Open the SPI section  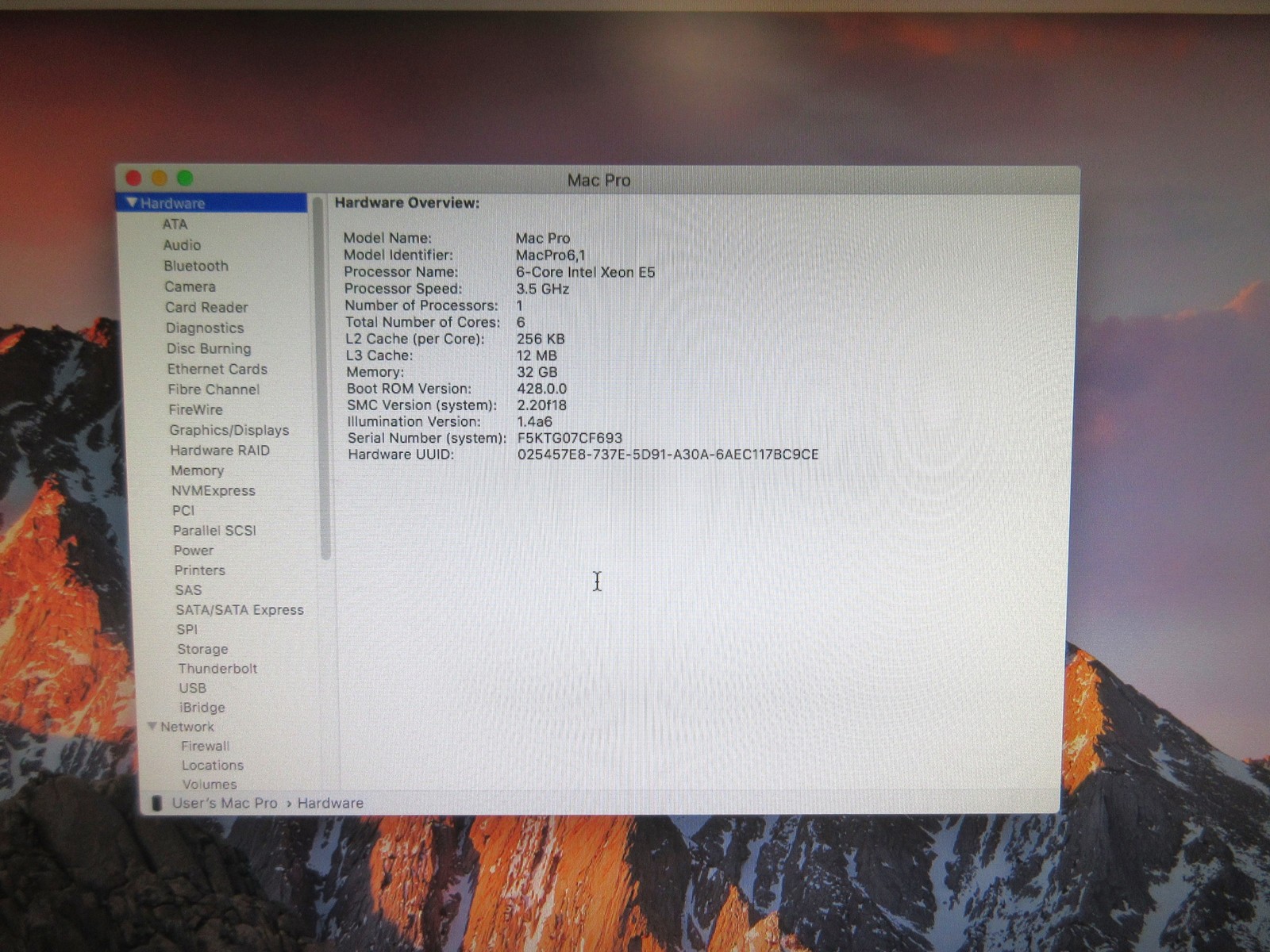(x=187, y=630)
